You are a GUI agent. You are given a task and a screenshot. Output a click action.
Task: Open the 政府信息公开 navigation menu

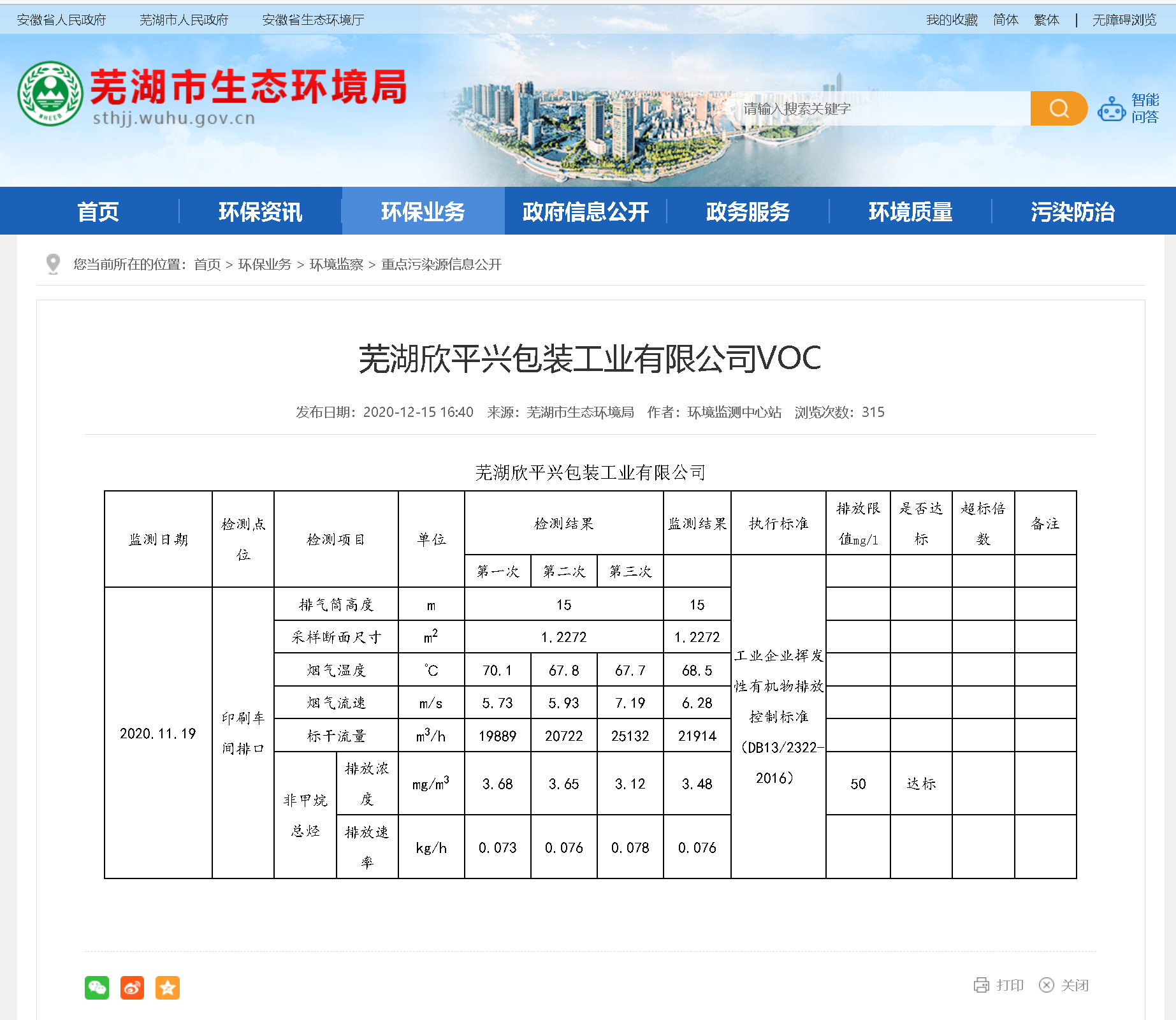tap(585, 211)
